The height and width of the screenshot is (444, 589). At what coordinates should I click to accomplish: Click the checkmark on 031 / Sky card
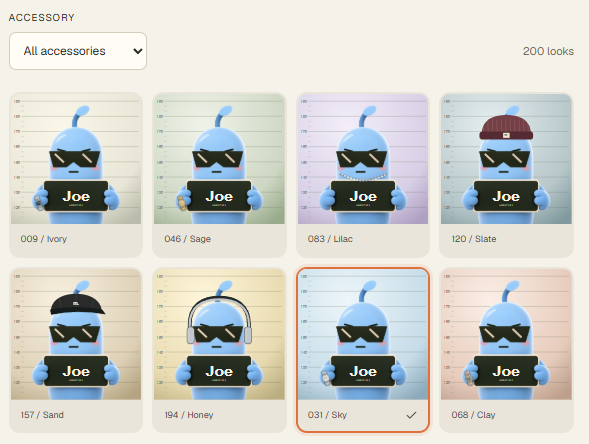click(x=411, y=415)
